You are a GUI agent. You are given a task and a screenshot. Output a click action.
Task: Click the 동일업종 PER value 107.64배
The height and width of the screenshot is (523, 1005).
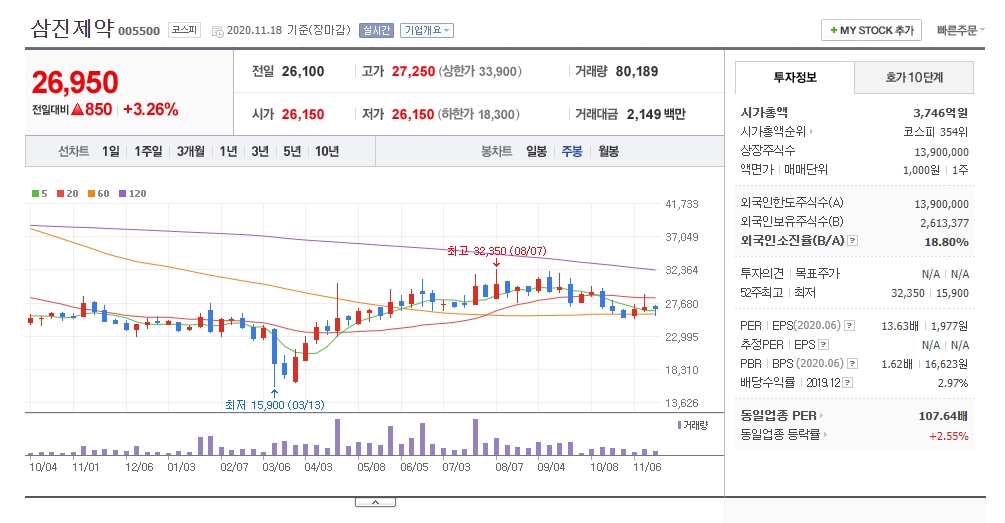(x=943, y=416)
